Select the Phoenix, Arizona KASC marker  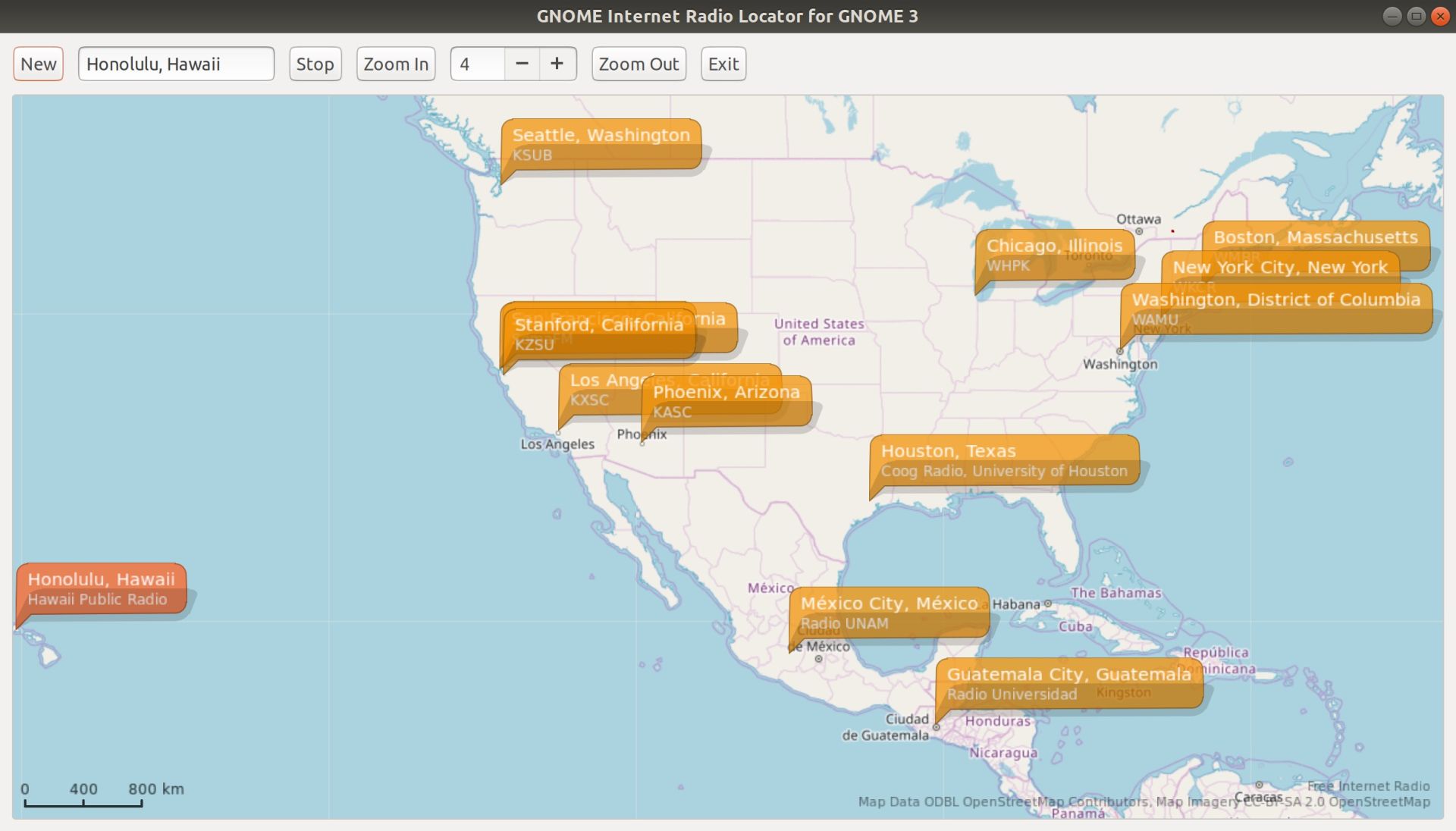[726, 401]
